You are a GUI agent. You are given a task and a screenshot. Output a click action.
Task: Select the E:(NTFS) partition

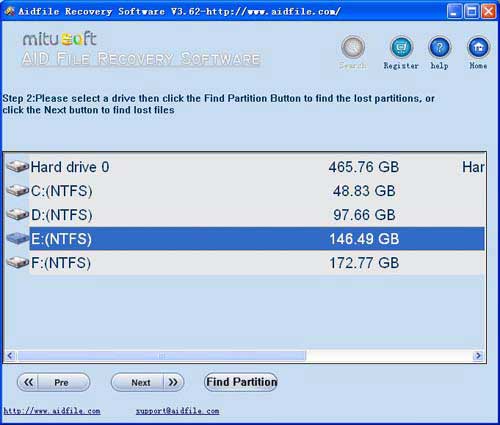coord(245,239)
